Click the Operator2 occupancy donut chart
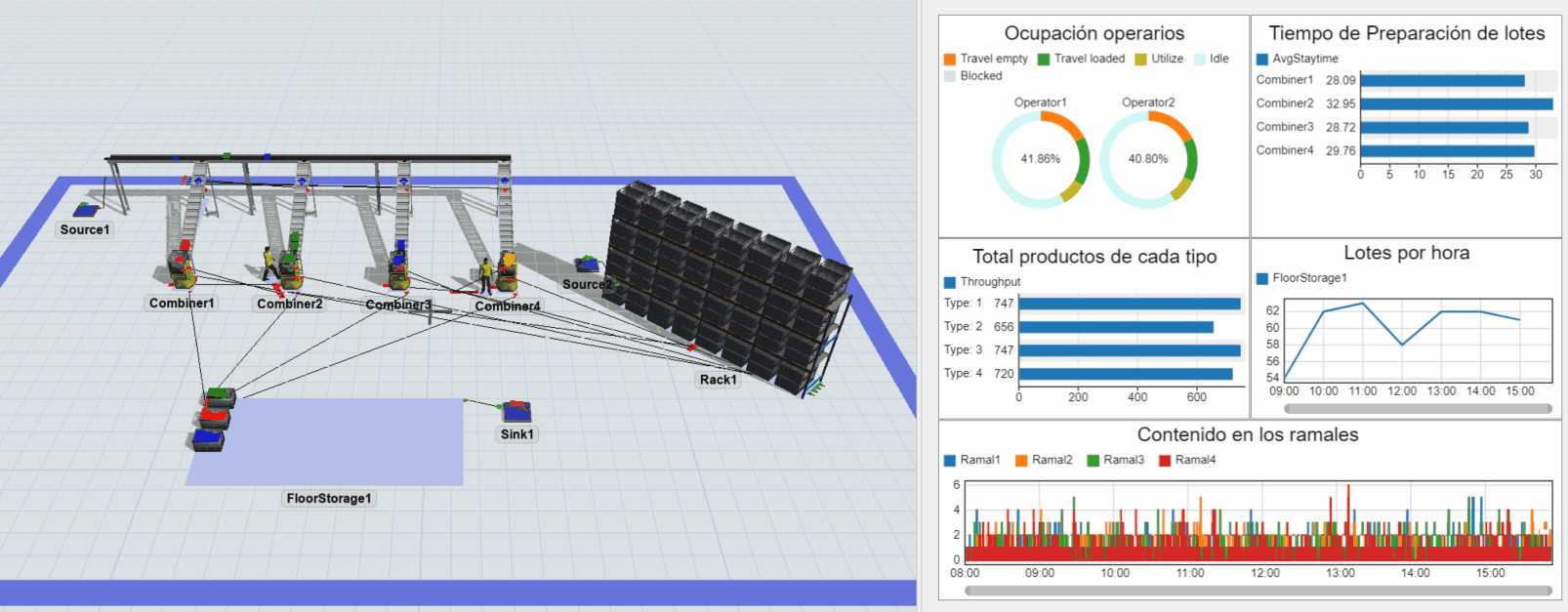Viewport: 1568px width, 612px height. (1148, 159)
